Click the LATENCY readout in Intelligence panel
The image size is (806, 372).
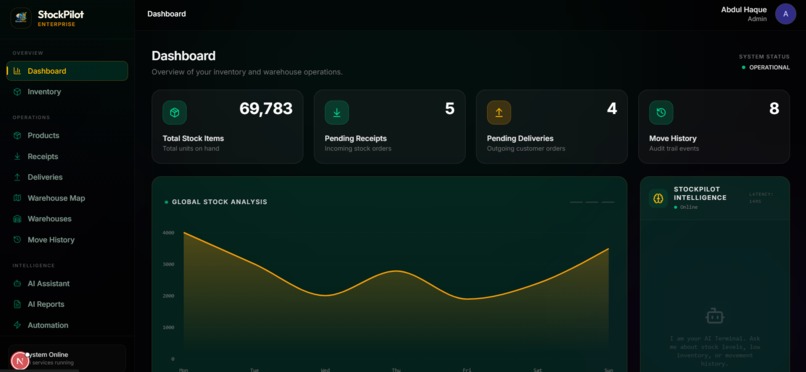coord(761,198)
